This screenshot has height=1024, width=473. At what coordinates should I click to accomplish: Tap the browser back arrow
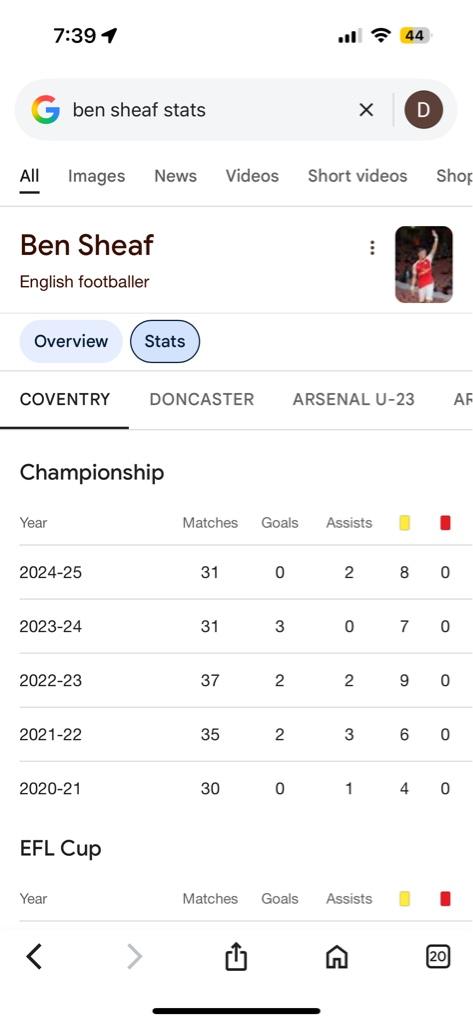tap(34, 957)
